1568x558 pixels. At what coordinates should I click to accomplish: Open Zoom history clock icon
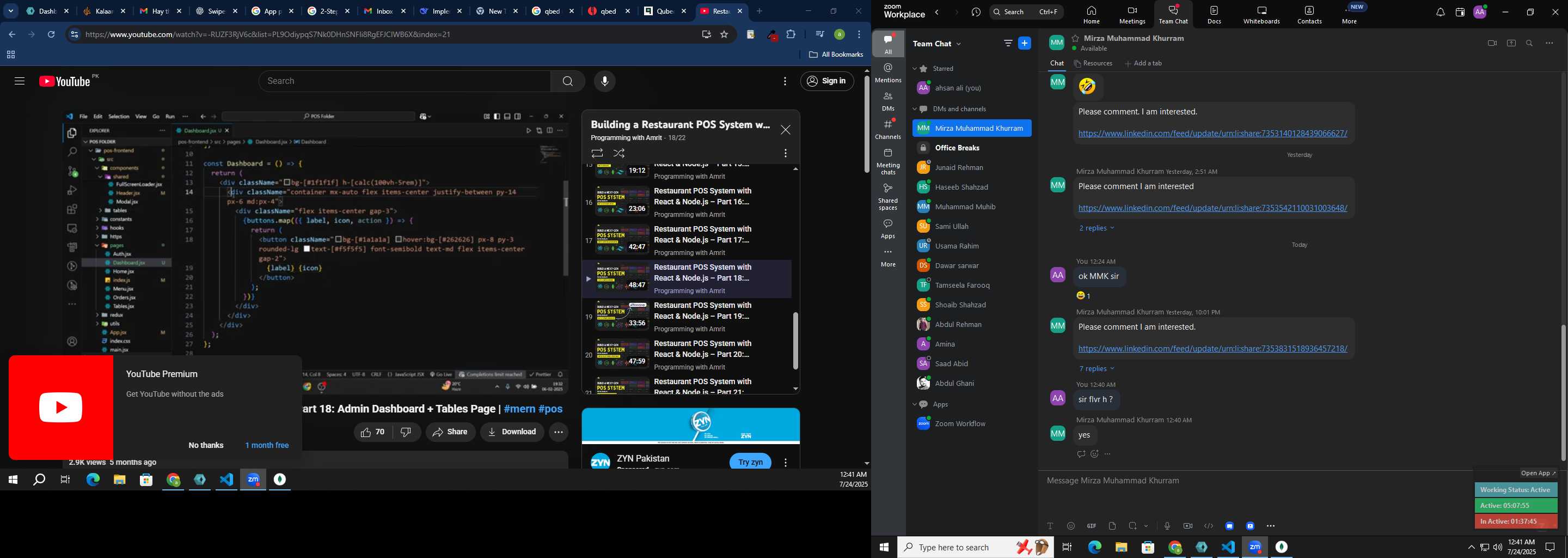(x=976, y=12)
